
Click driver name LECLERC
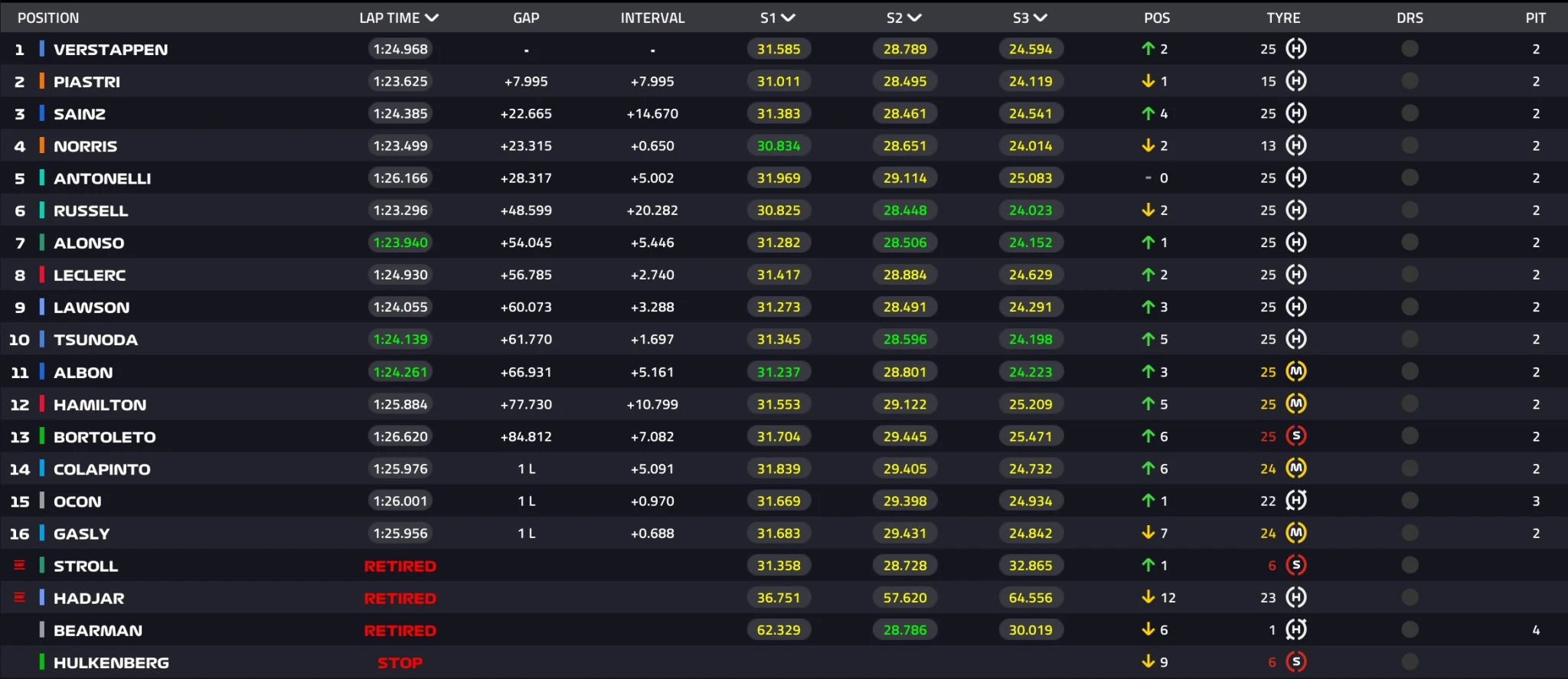click(x=90, y=275)
